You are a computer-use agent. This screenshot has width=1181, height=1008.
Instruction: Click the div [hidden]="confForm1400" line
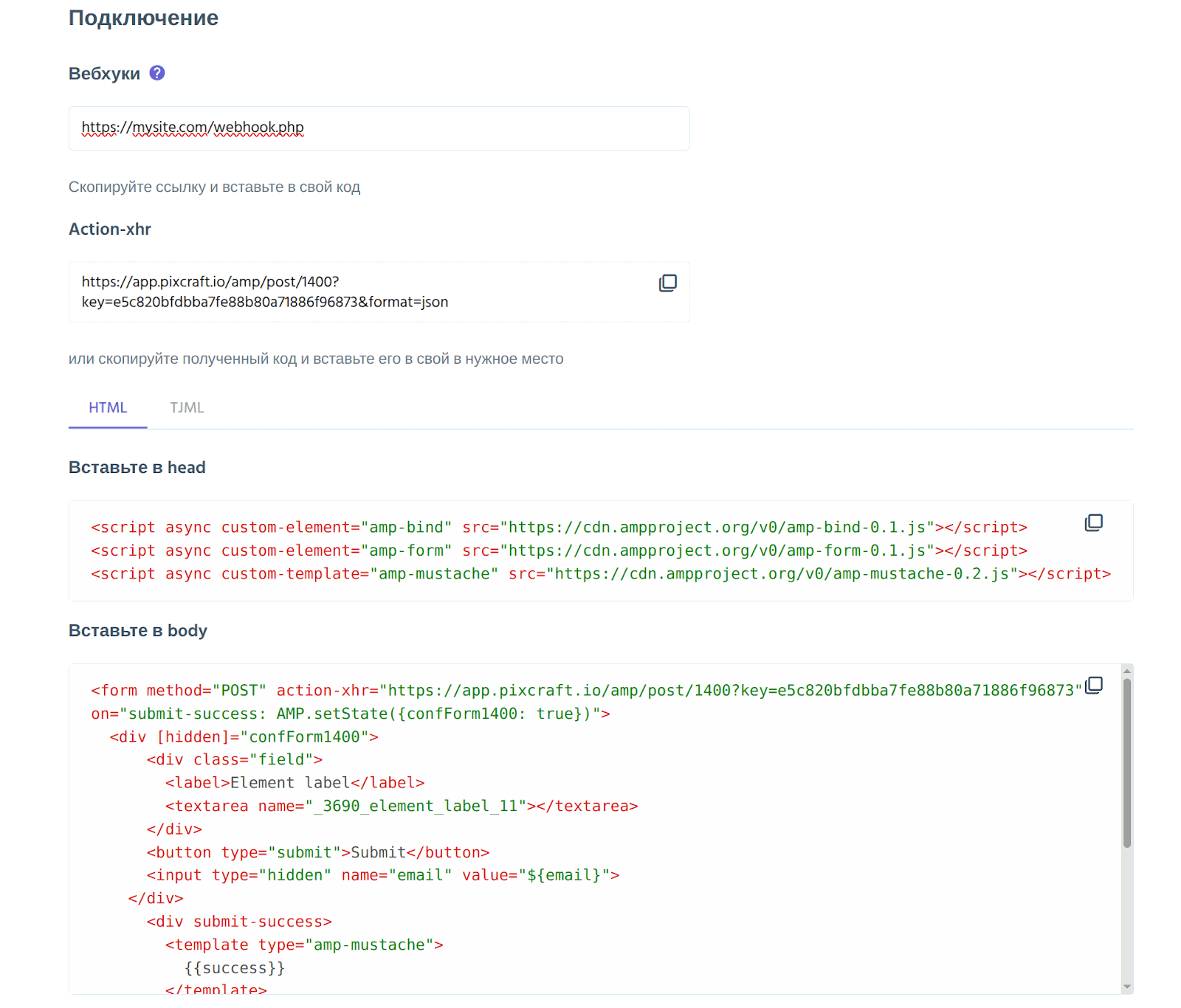244,737
